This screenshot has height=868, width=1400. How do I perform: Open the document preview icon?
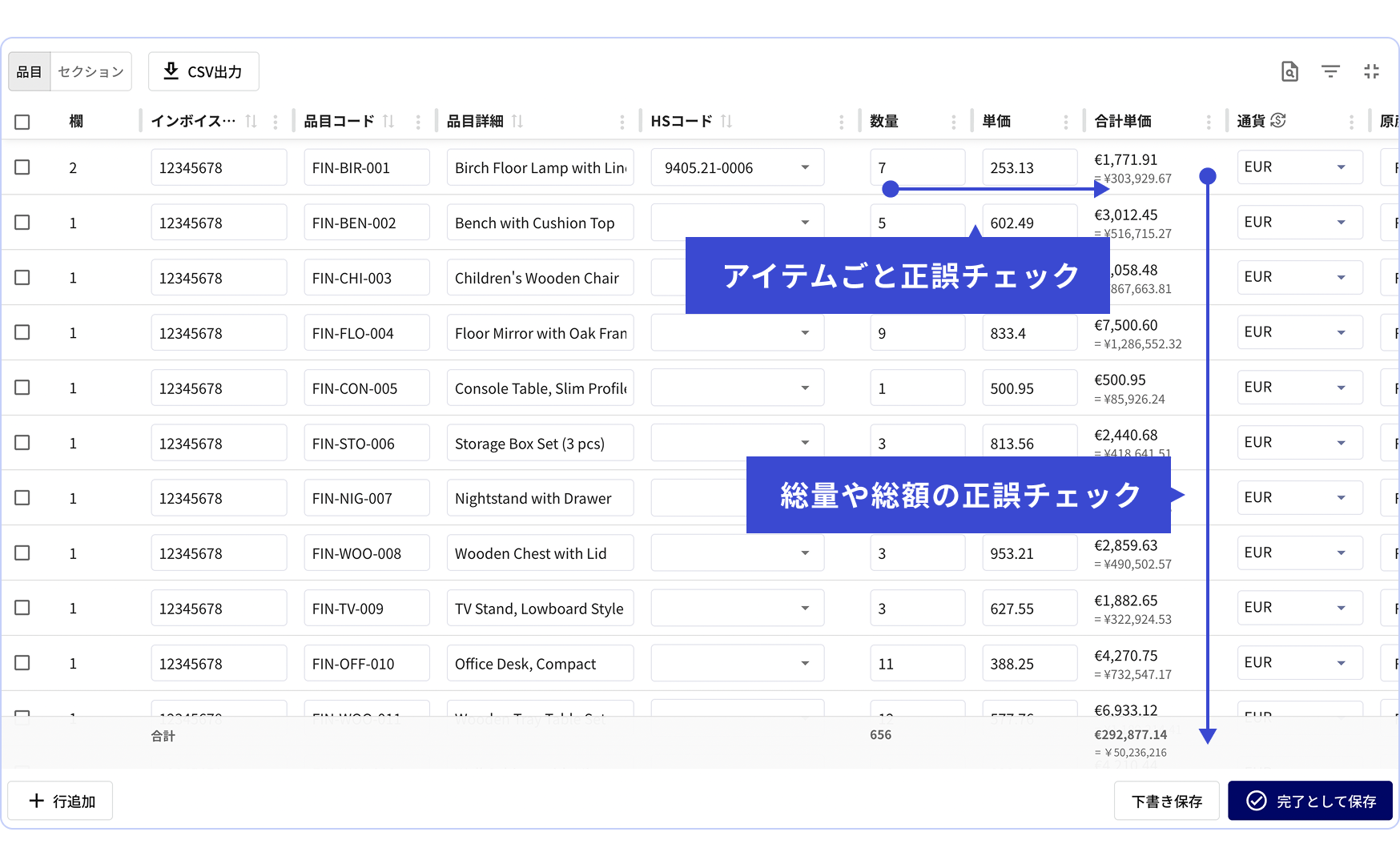point(1289,71)
